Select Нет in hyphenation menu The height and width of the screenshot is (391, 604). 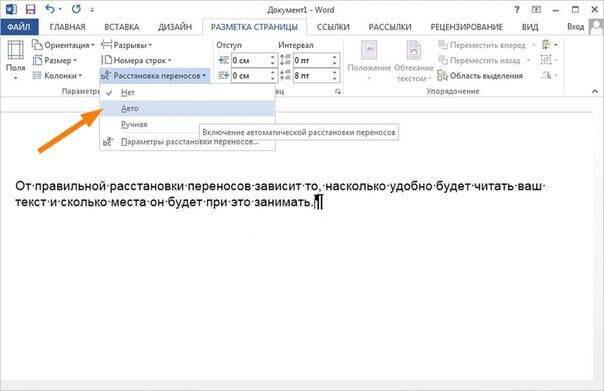(x=187, y=92)
